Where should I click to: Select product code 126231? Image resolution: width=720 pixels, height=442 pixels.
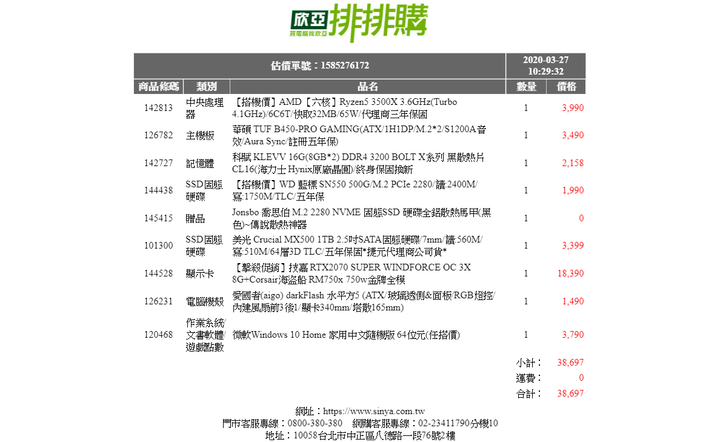tap(158, 302)
